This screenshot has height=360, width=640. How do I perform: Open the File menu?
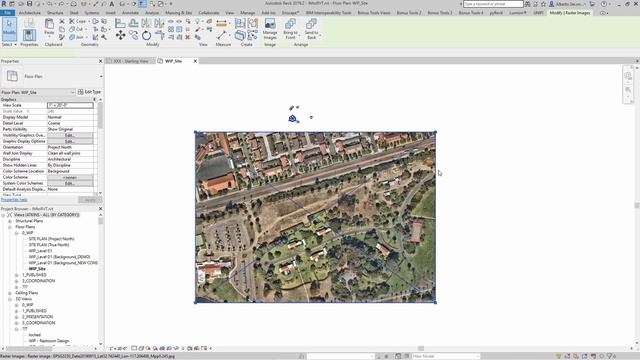pyautogui.click(x=7, y=13)
